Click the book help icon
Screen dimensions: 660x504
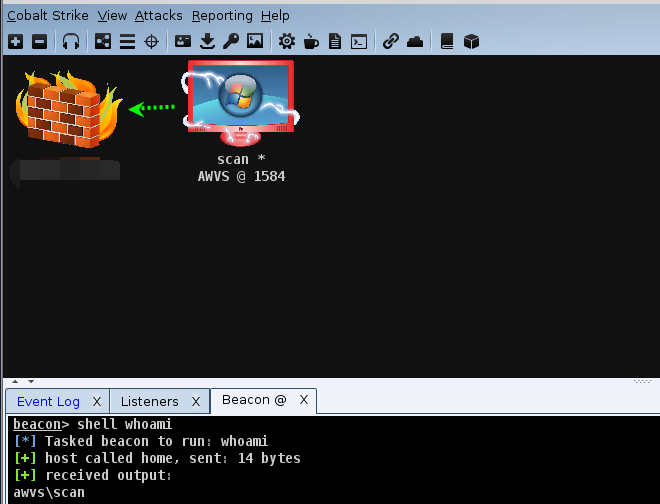(x=447, y=42)
